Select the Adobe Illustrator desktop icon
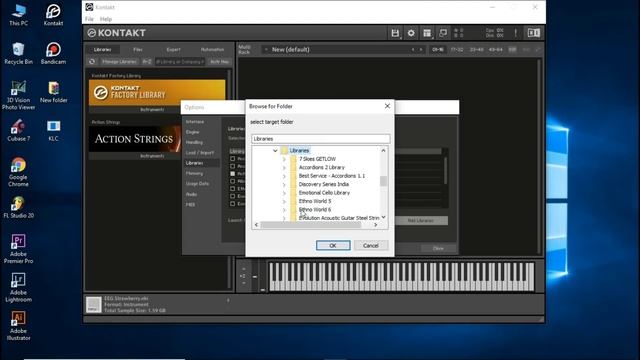 (x=18, y=326)
